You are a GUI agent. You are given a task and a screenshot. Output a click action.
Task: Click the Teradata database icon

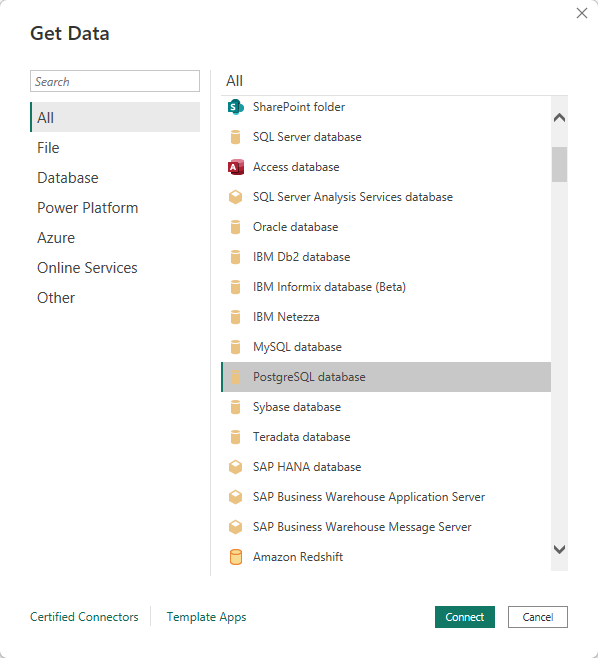point(235,437)
